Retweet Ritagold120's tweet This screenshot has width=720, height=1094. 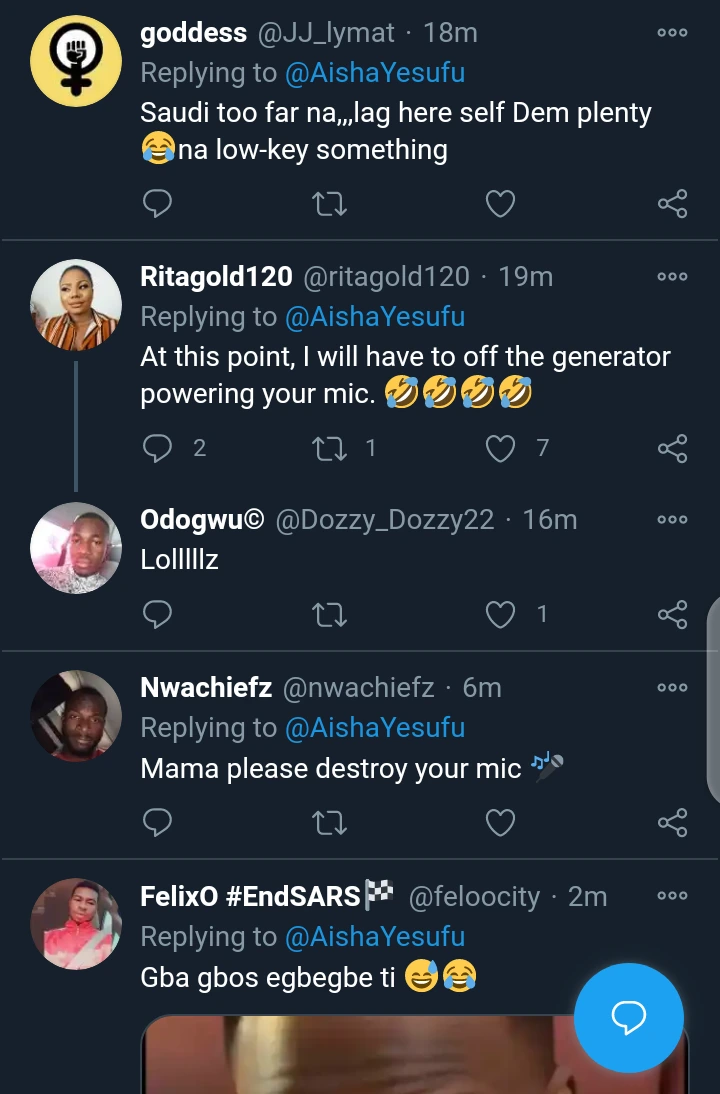[329, 448]
